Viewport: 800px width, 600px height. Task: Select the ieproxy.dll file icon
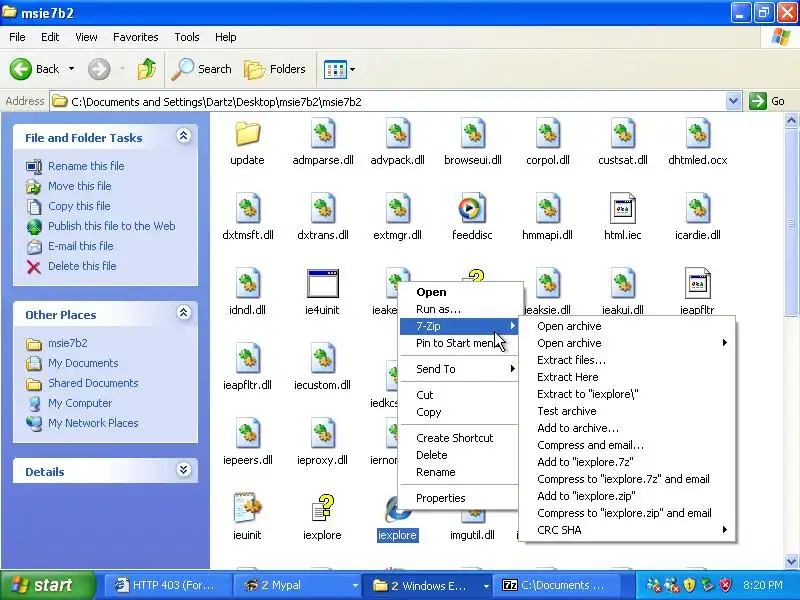[x=322, y=434]
